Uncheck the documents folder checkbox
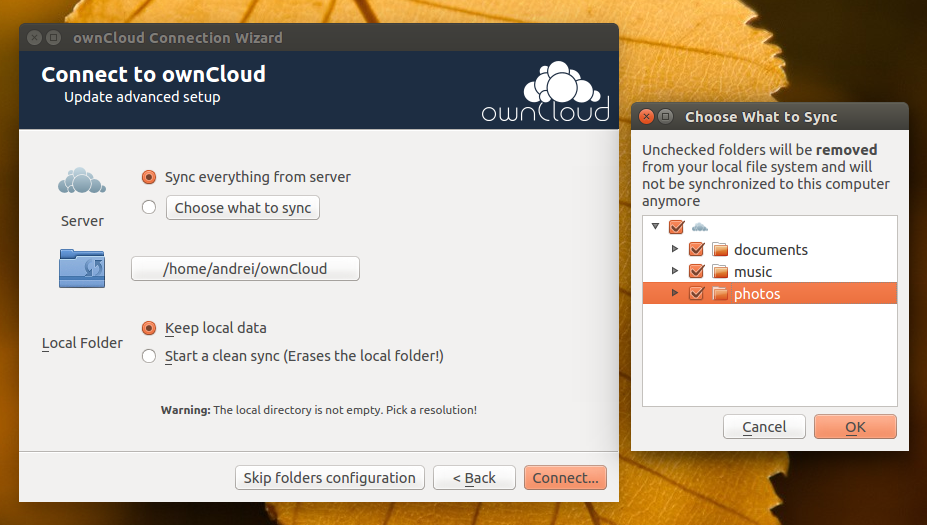Screen dimensions: 927x525 click(x=696, y=249)
